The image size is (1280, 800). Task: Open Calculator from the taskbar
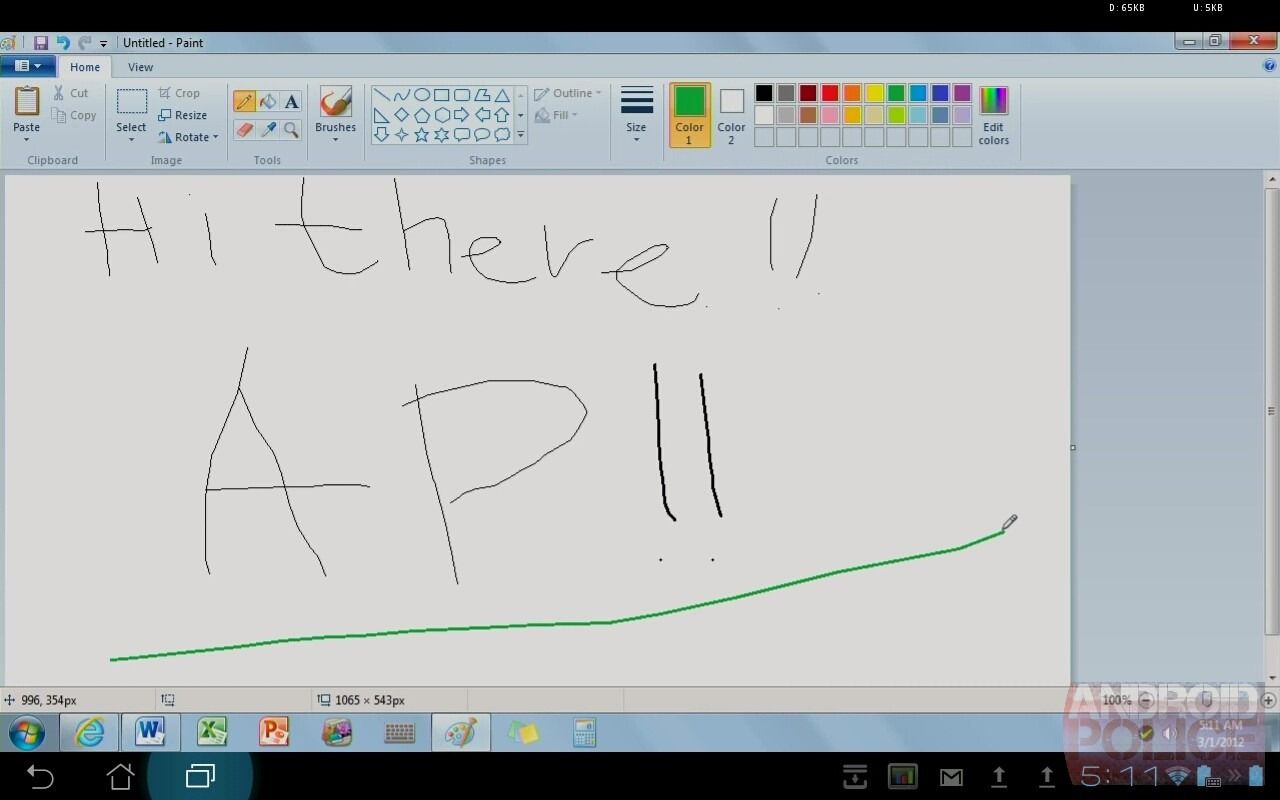tap(585, 733)
